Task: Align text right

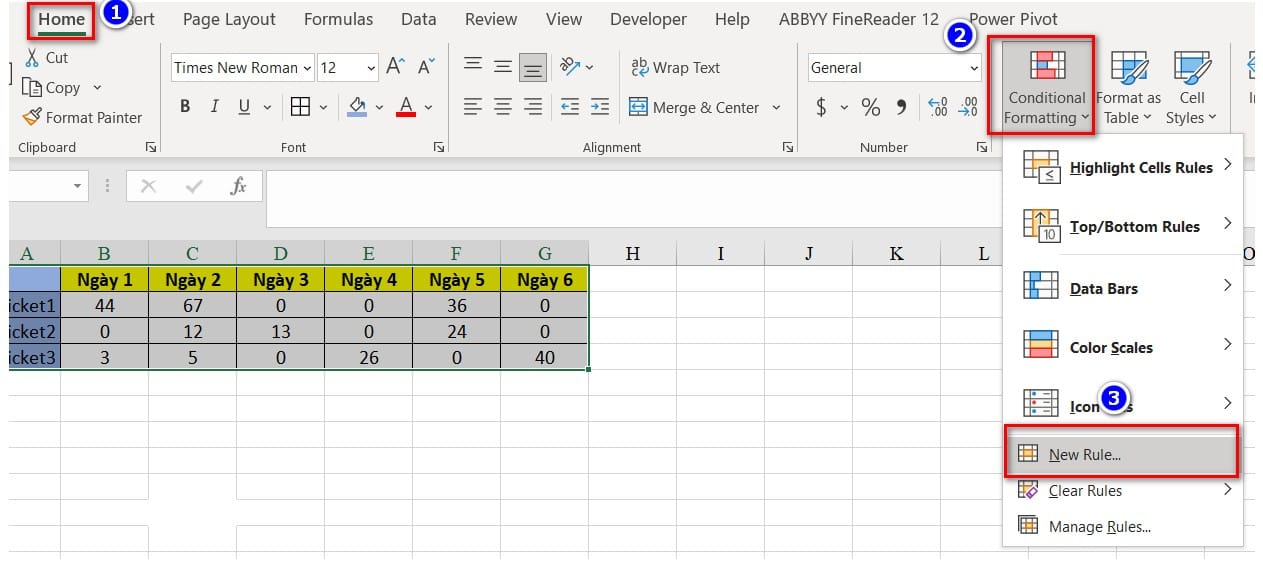Action: pyautogui.click(x=534, y=107)
